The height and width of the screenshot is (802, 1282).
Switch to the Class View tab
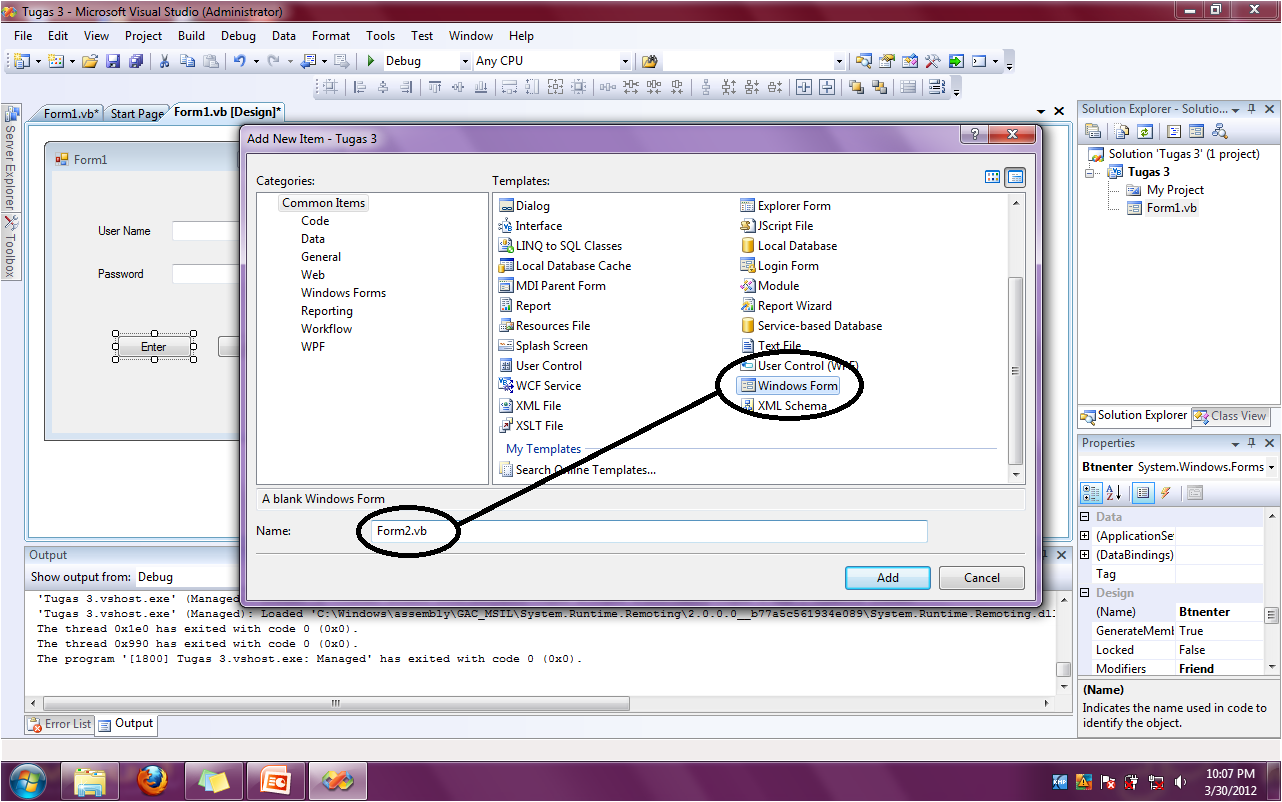click(x=1230, y=416)
